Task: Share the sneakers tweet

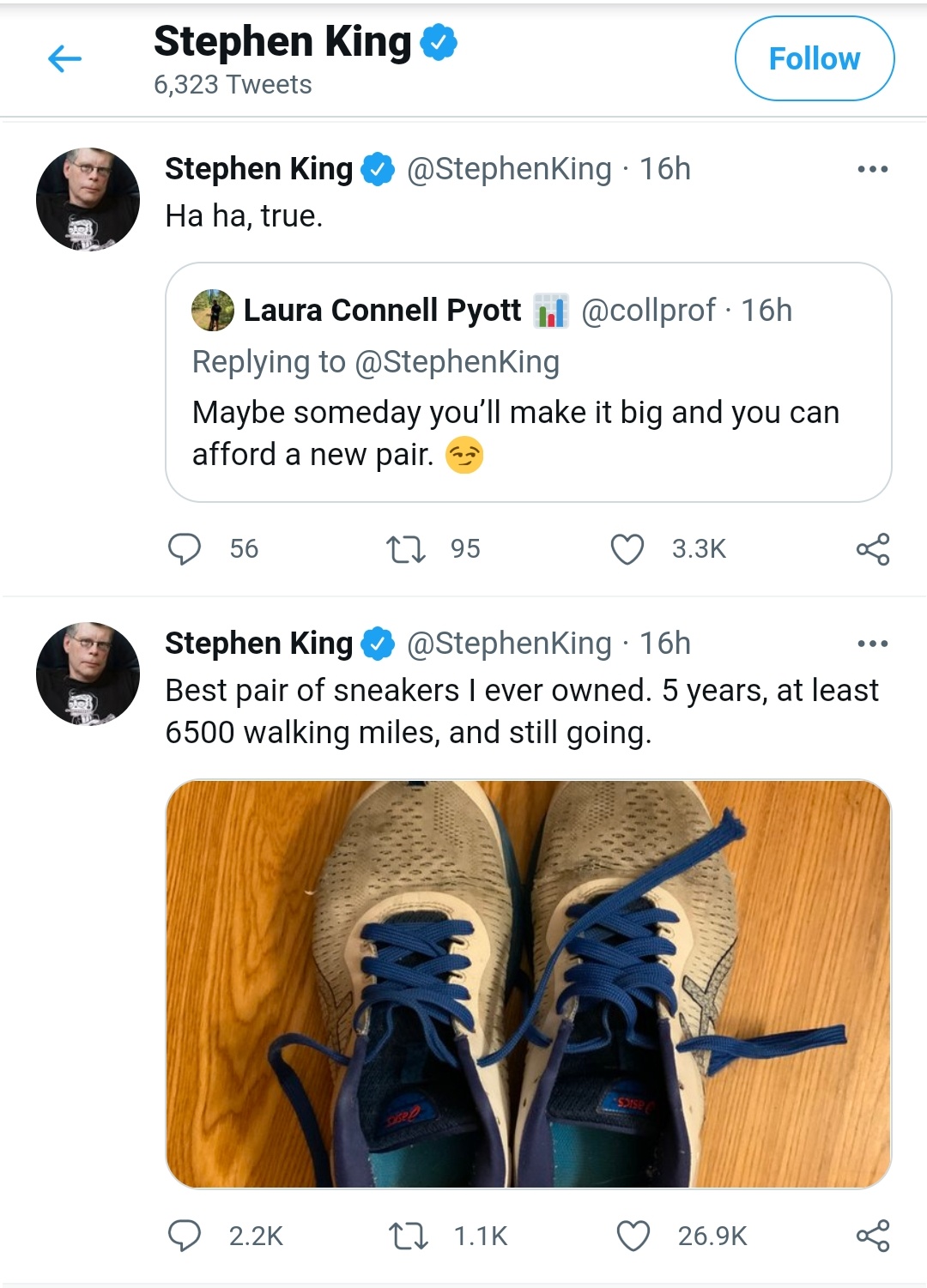Action: click(873, 1236)
